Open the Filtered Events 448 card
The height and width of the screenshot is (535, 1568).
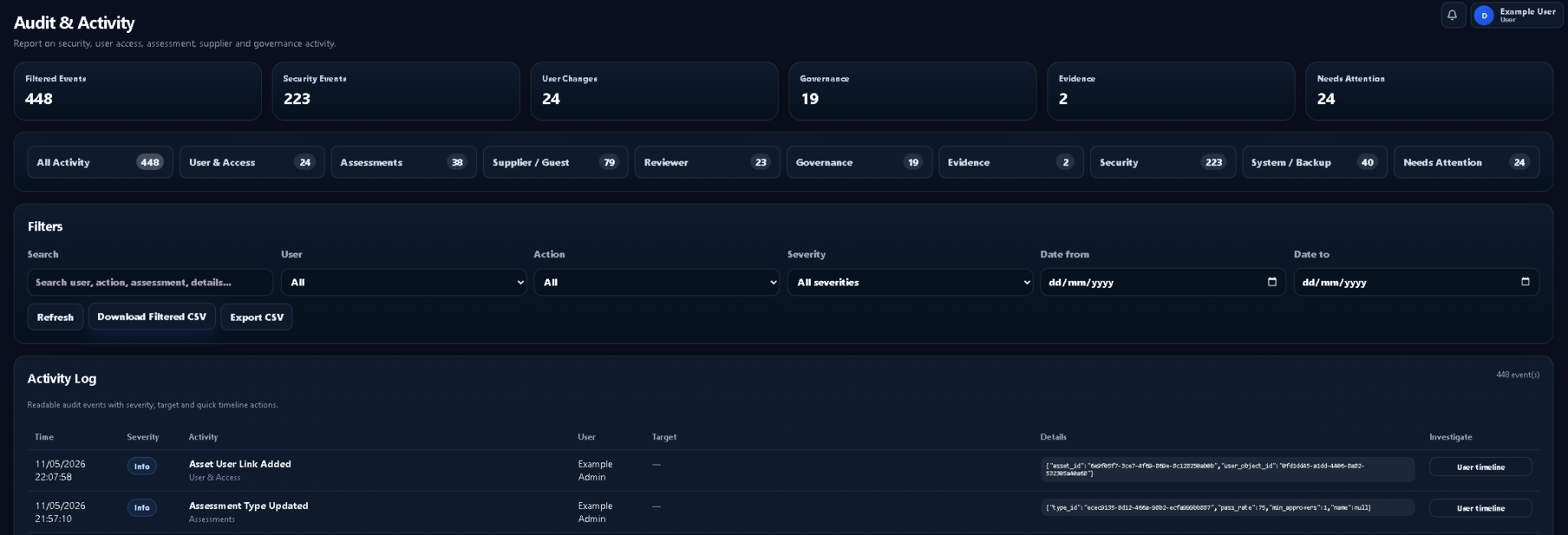click(x=138, y=91)
